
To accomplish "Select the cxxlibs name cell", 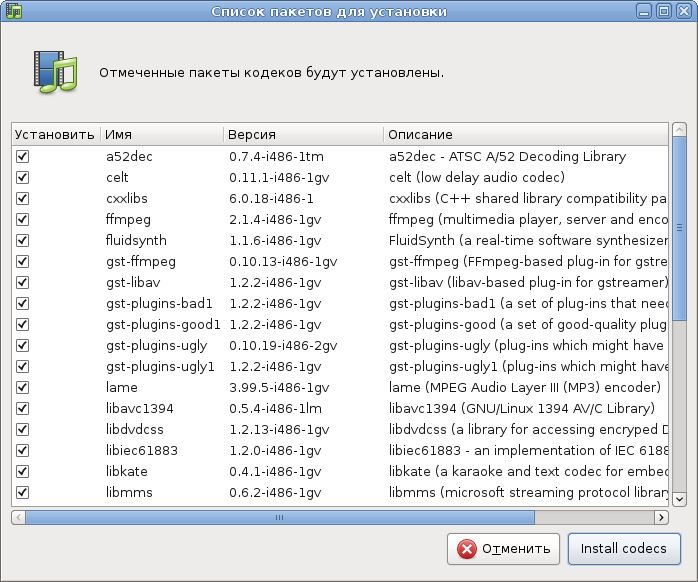I will click(x=126, y=198).
